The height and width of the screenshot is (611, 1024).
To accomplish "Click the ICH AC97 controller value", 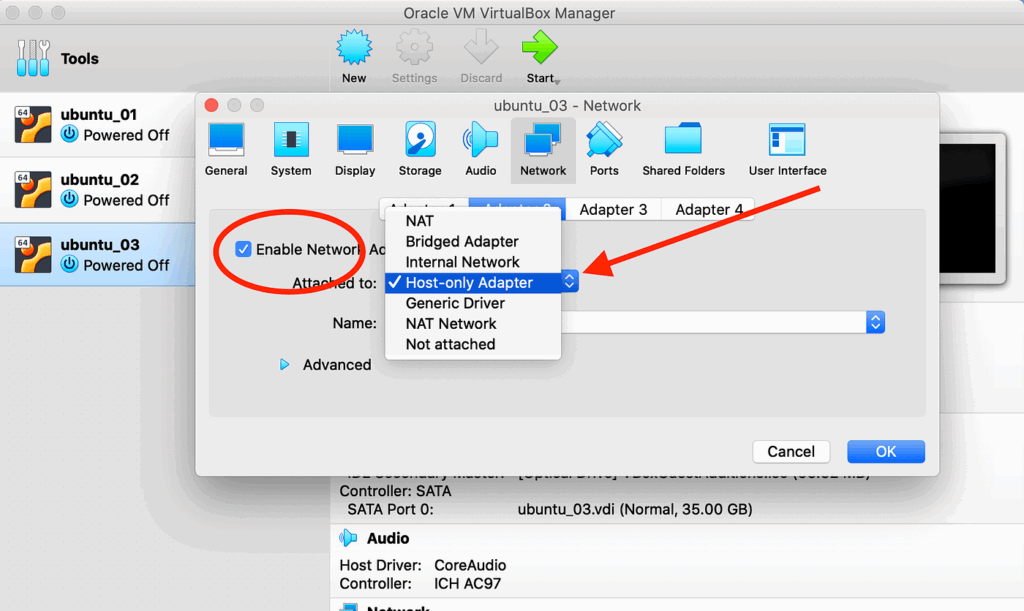I will [468, 584].
